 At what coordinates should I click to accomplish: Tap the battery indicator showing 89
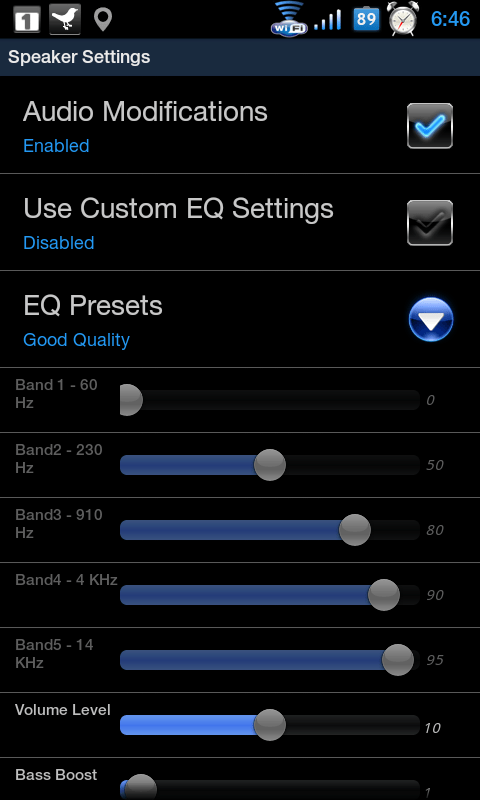pos(366,20)
